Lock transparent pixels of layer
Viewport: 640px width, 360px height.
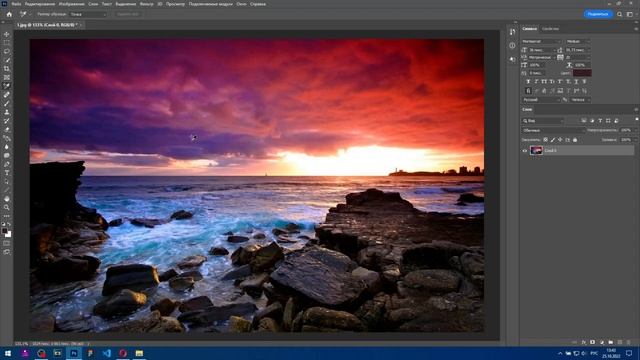point(545,140)
